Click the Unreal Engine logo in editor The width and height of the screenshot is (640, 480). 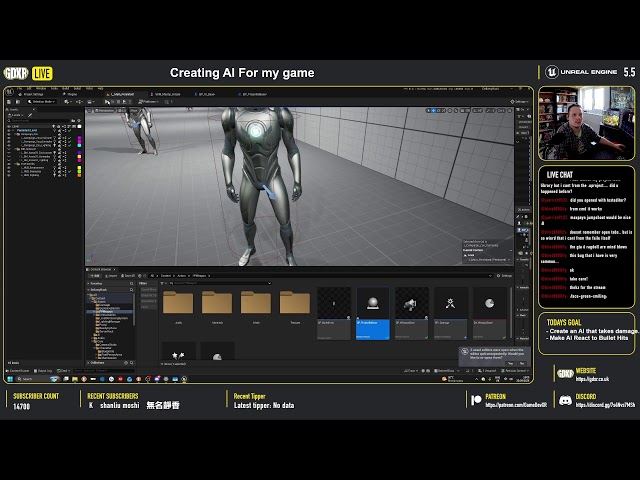pos(10,92)
